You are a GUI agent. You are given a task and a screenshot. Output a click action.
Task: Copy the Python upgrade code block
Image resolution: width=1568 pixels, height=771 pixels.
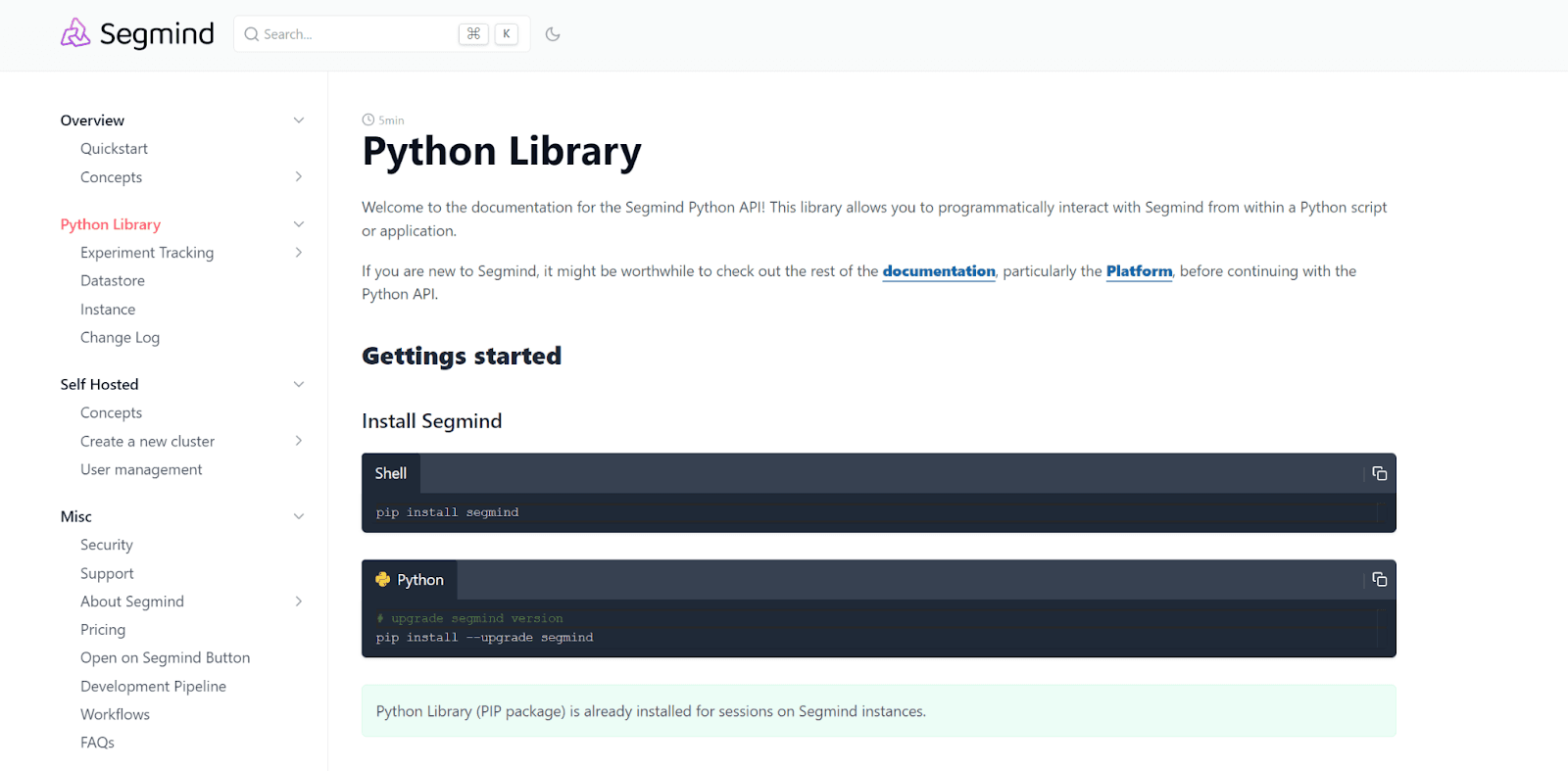[x=1379, y=580]
